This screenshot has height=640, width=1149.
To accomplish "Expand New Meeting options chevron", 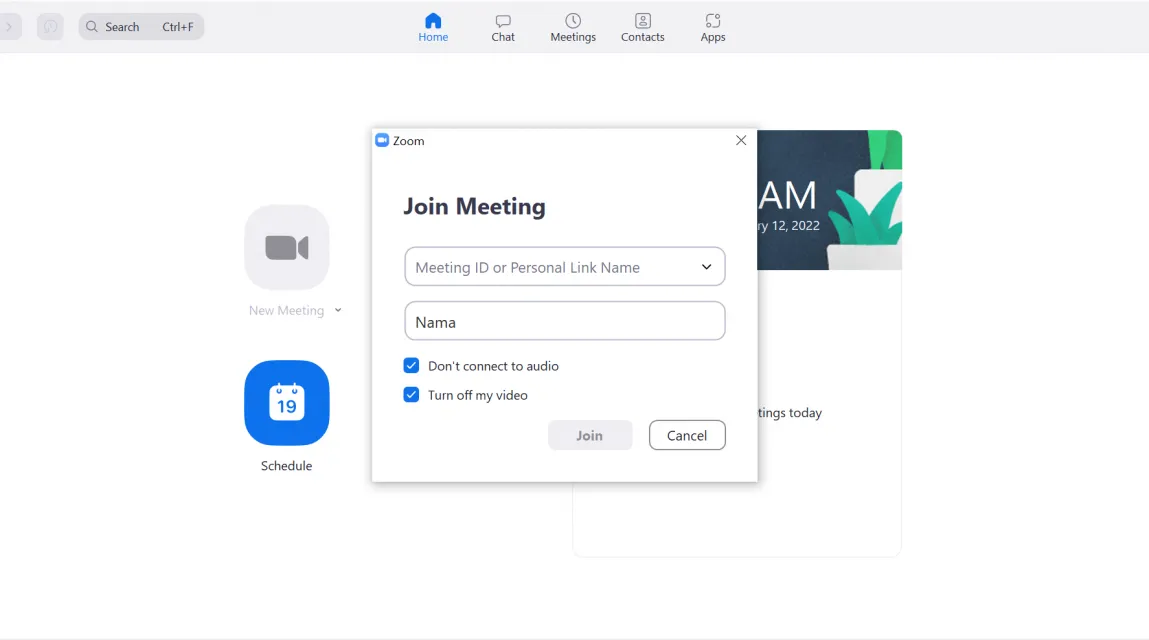I will [338, 310].
